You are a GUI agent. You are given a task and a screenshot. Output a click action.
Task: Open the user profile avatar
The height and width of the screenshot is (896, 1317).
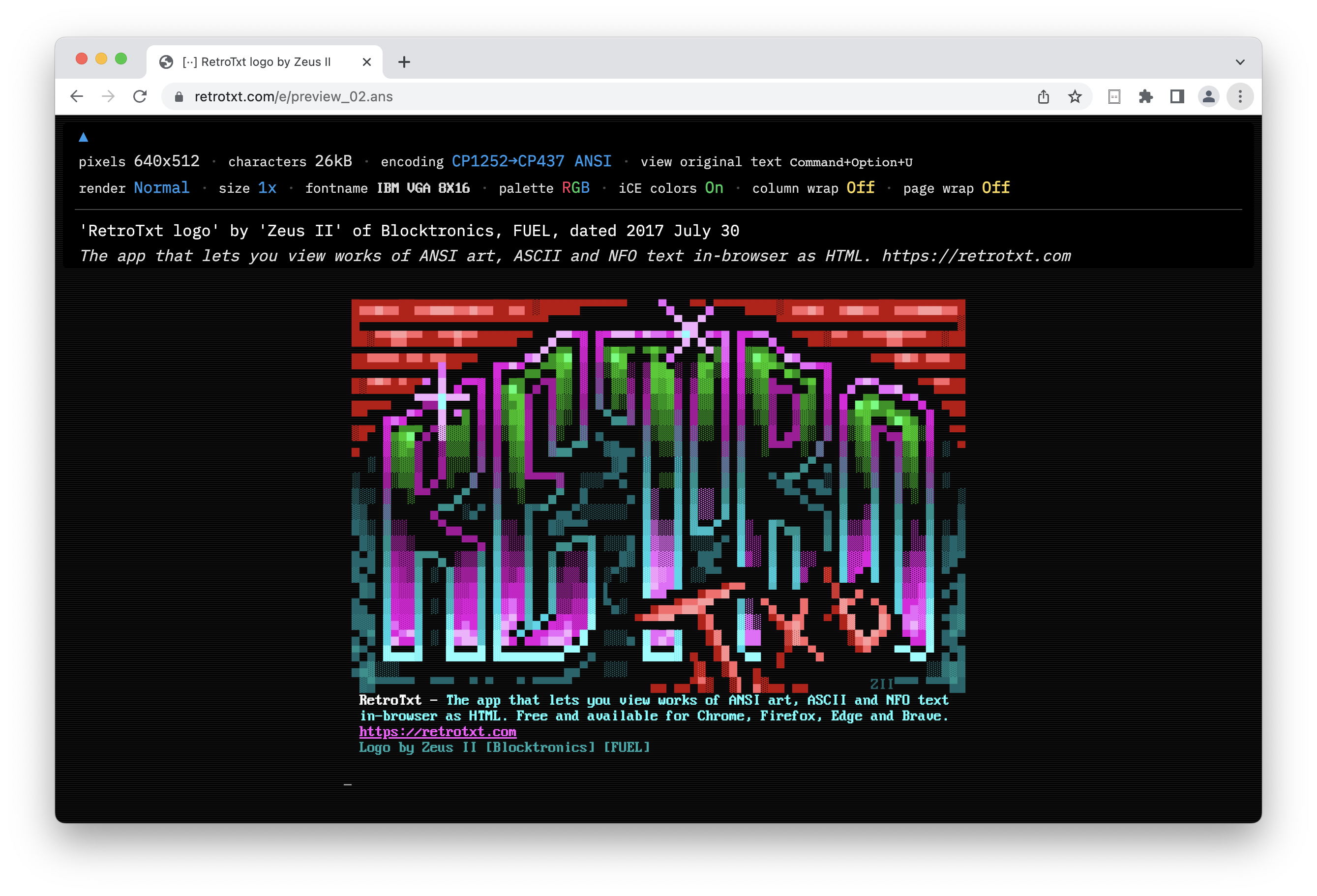pos(1208,97)
